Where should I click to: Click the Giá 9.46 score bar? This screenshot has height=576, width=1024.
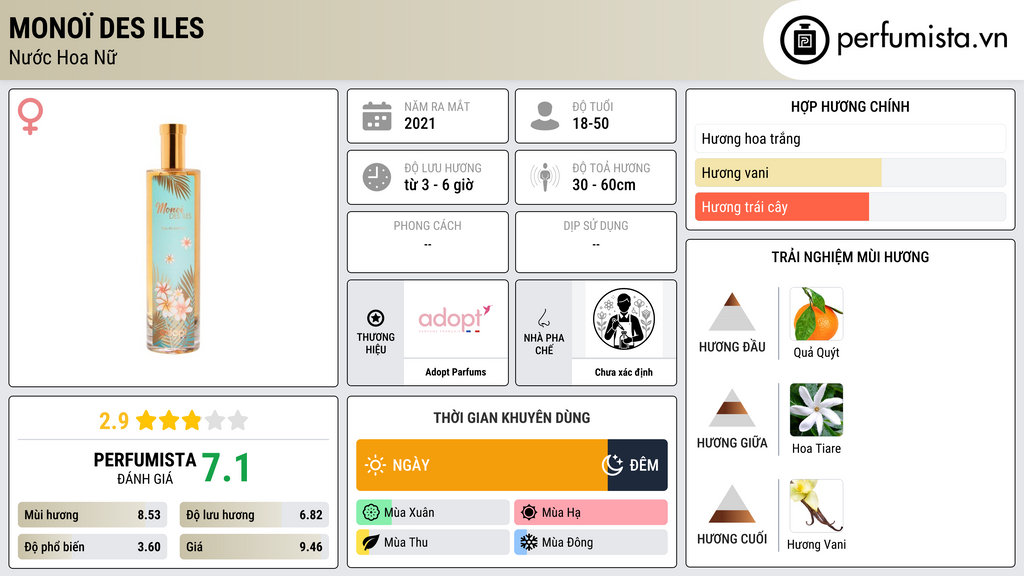pos(254,547)
